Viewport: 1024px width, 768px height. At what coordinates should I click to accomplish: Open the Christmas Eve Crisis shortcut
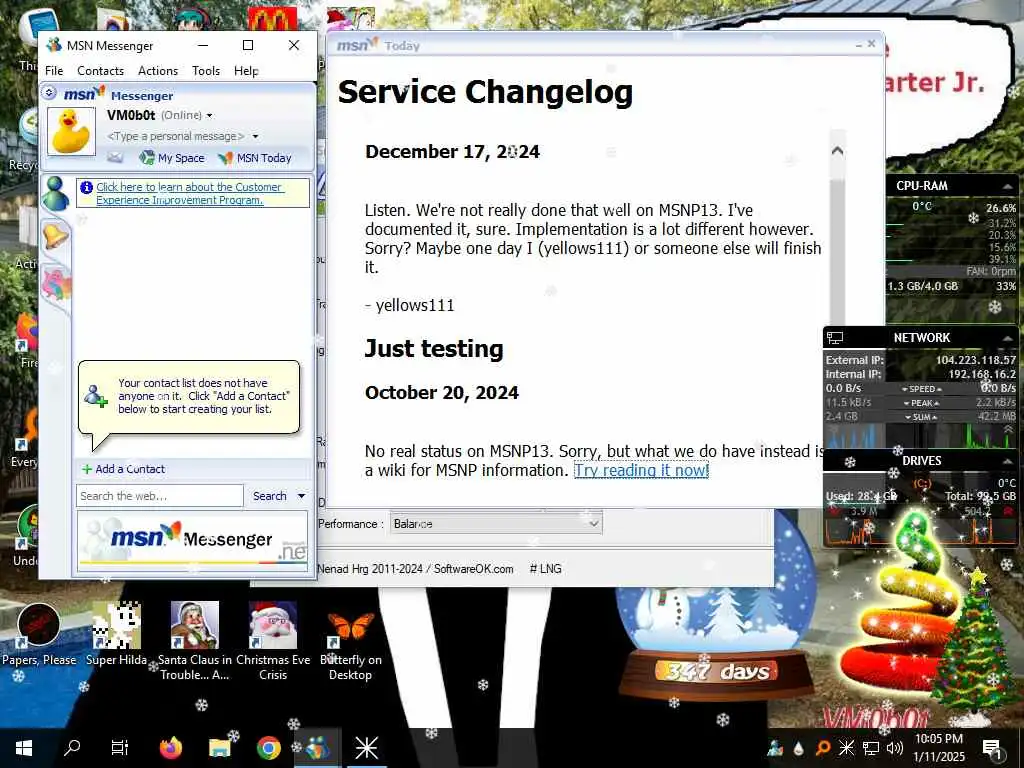tap(273, 641)
